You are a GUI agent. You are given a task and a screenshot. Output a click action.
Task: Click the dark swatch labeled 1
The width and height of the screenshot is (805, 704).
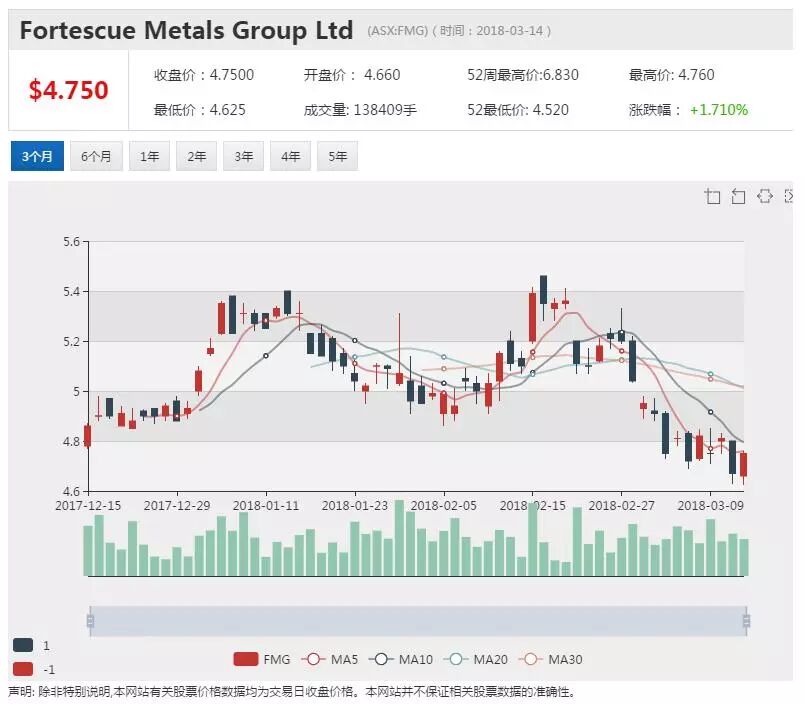coord(23,645)
